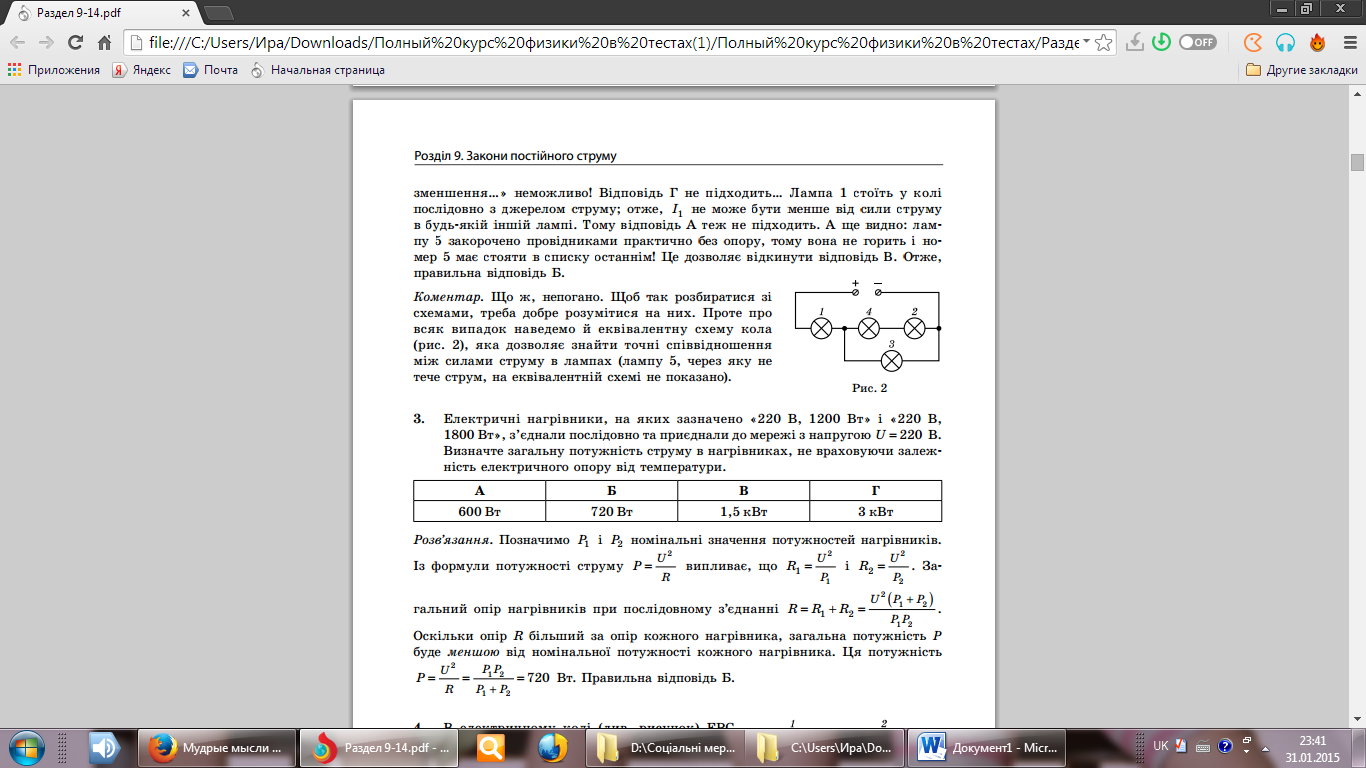Click the flame smiley Hola extension
The image size is (1366, 768).
1317,42
